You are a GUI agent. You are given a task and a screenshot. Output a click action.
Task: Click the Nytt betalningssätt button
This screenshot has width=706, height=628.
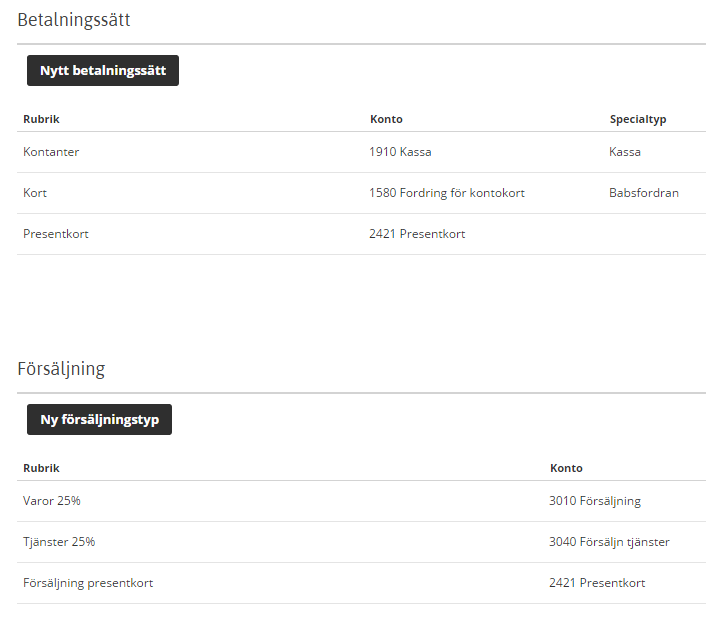point(103,71)
